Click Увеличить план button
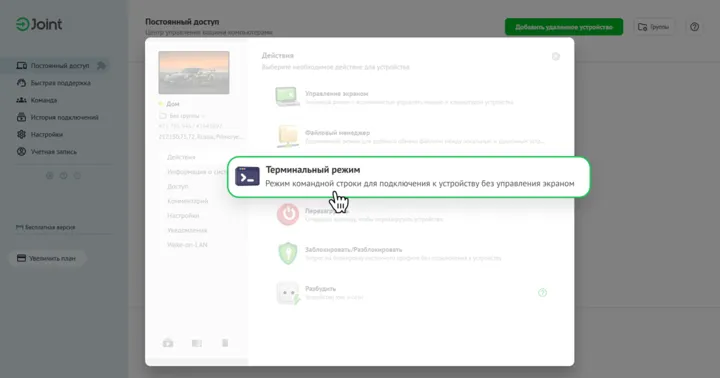 46,258
